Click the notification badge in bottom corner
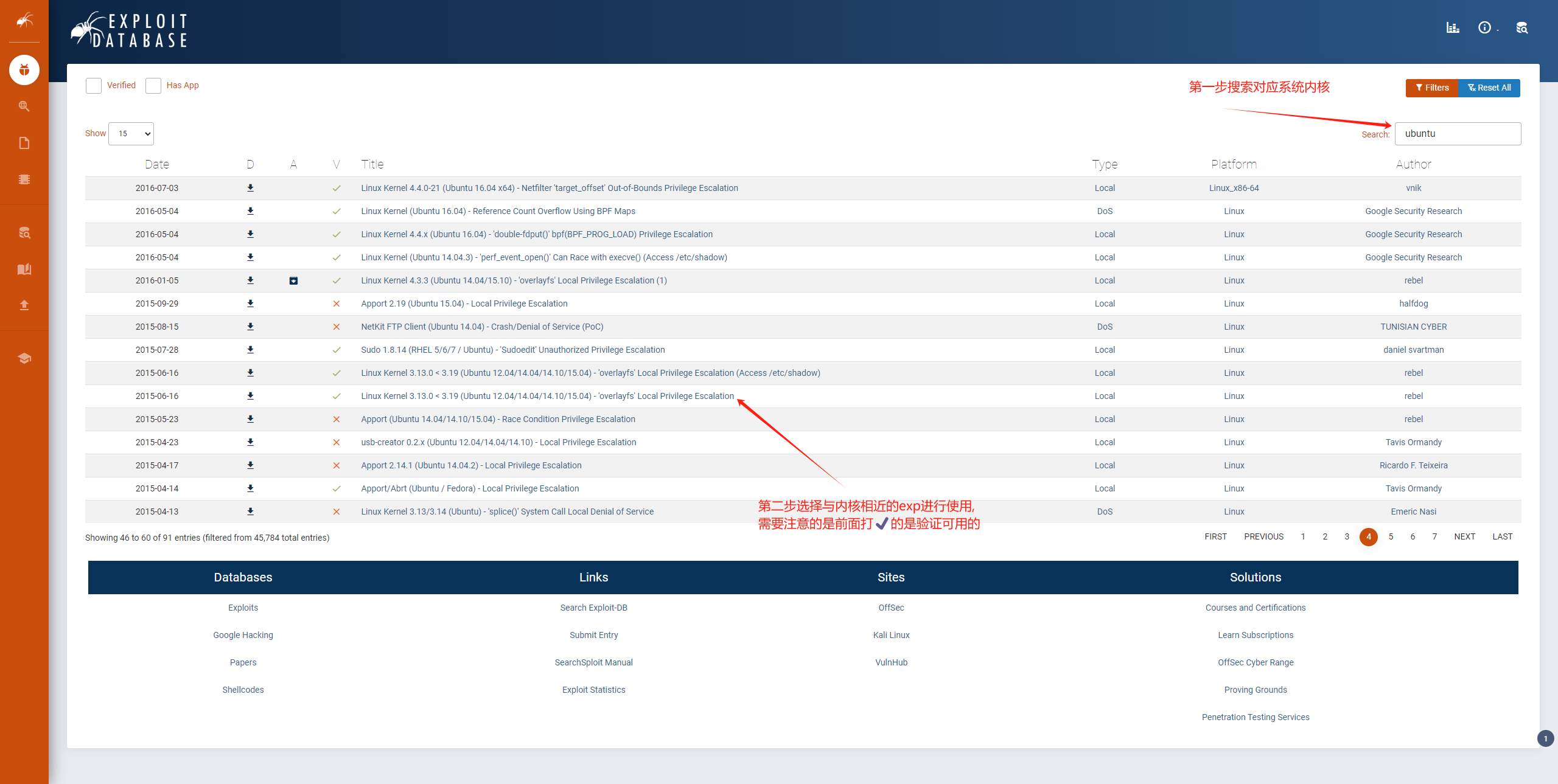1558x784 pixels. [x=1545, y=738]
